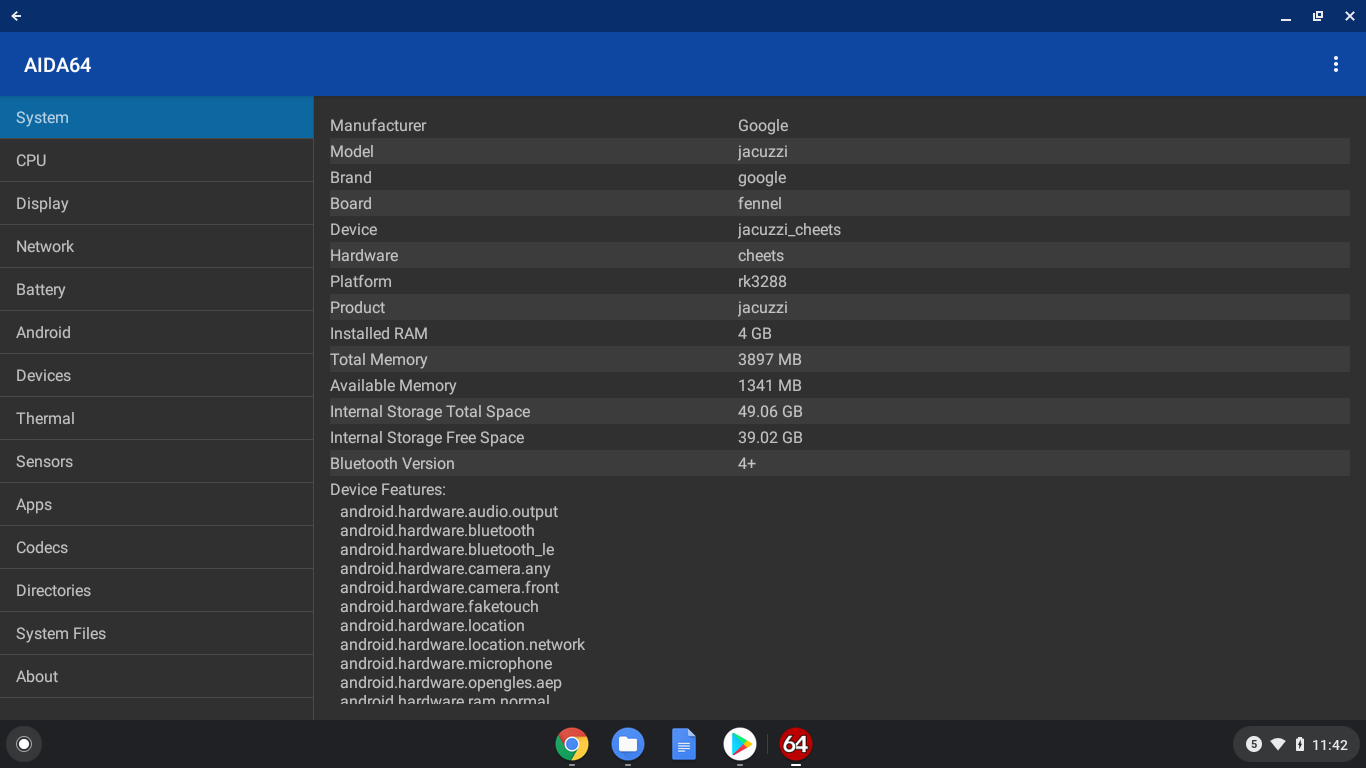
Task: Click android.hardware.faketouch feature
Action: click(439, 607)
